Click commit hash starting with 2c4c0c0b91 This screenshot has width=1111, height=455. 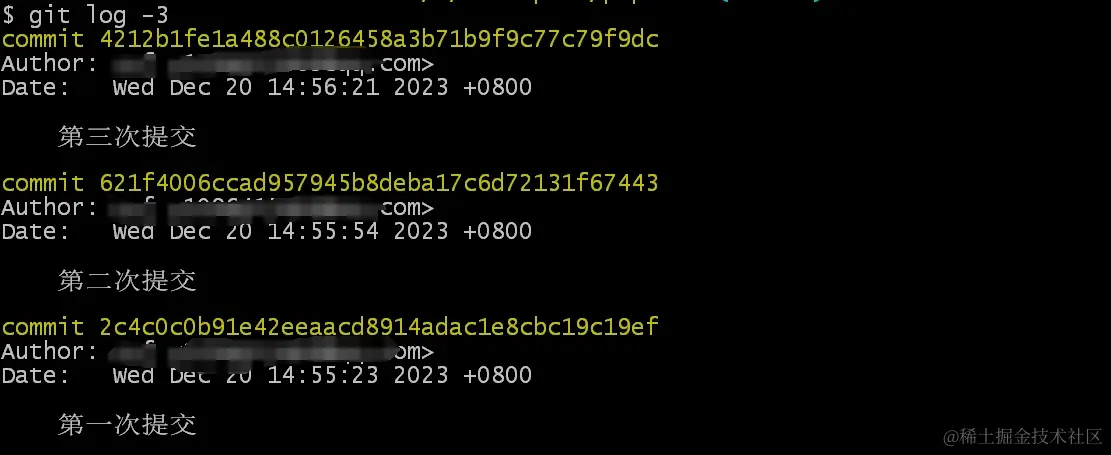click(379, 327)
